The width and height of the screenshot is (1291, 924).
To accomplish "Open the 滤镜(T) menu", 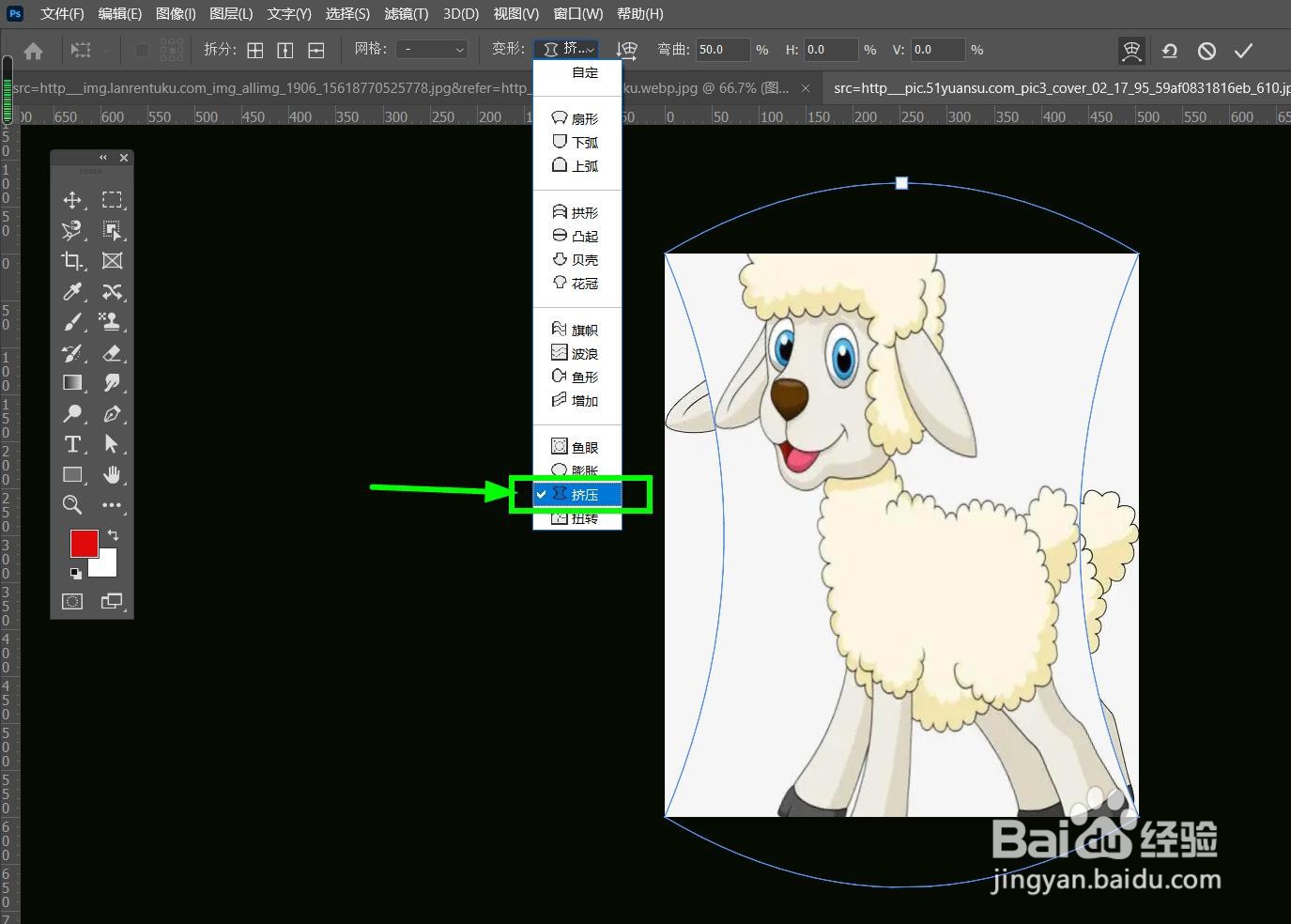I will (406, 14).
